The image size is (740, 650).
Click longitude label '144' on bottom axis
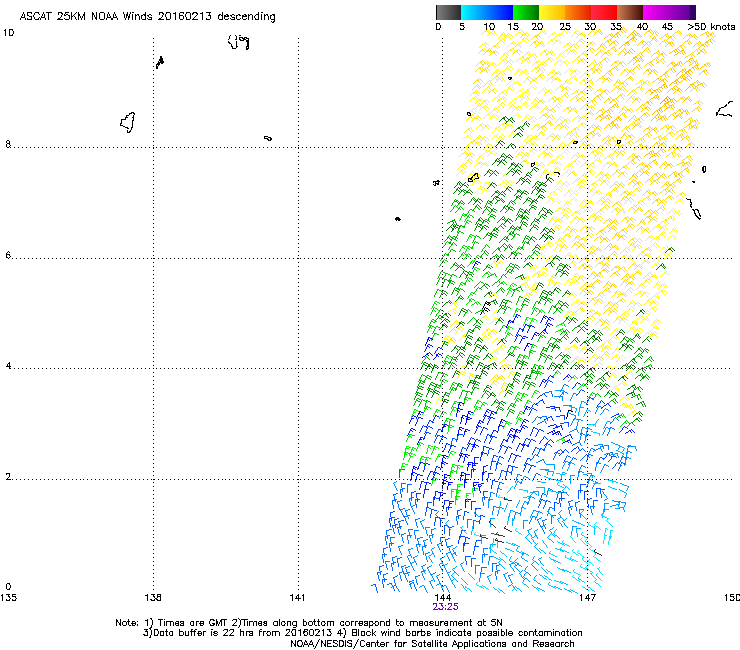pyautogui.click(x=442, y=598)
